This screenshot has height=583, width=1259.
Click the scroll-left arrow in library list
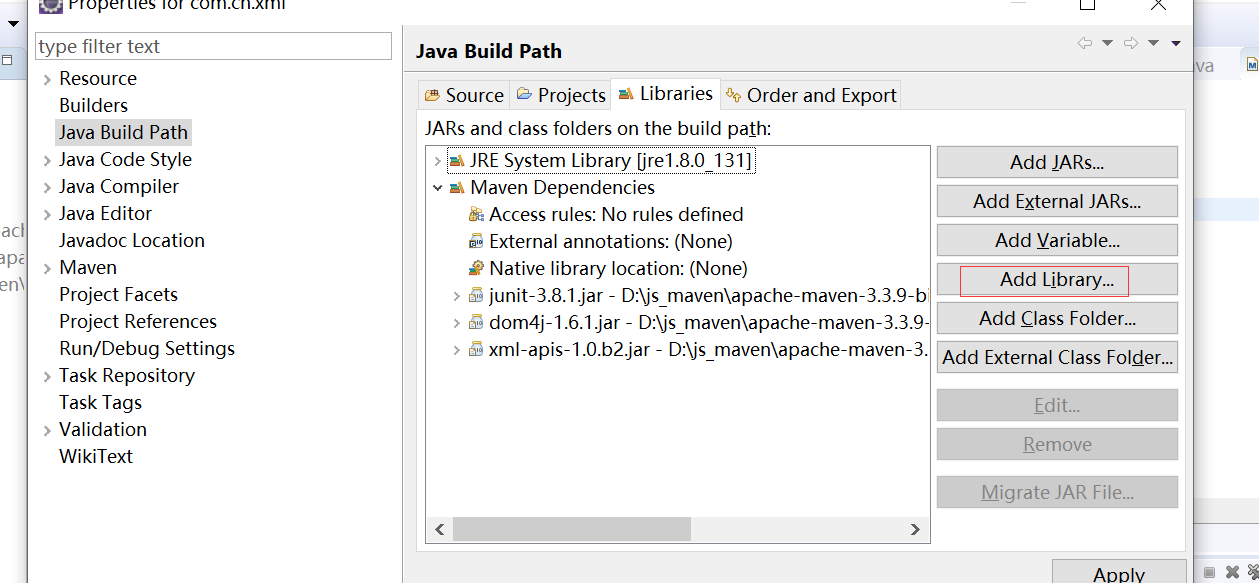click(x=439, y=529)
